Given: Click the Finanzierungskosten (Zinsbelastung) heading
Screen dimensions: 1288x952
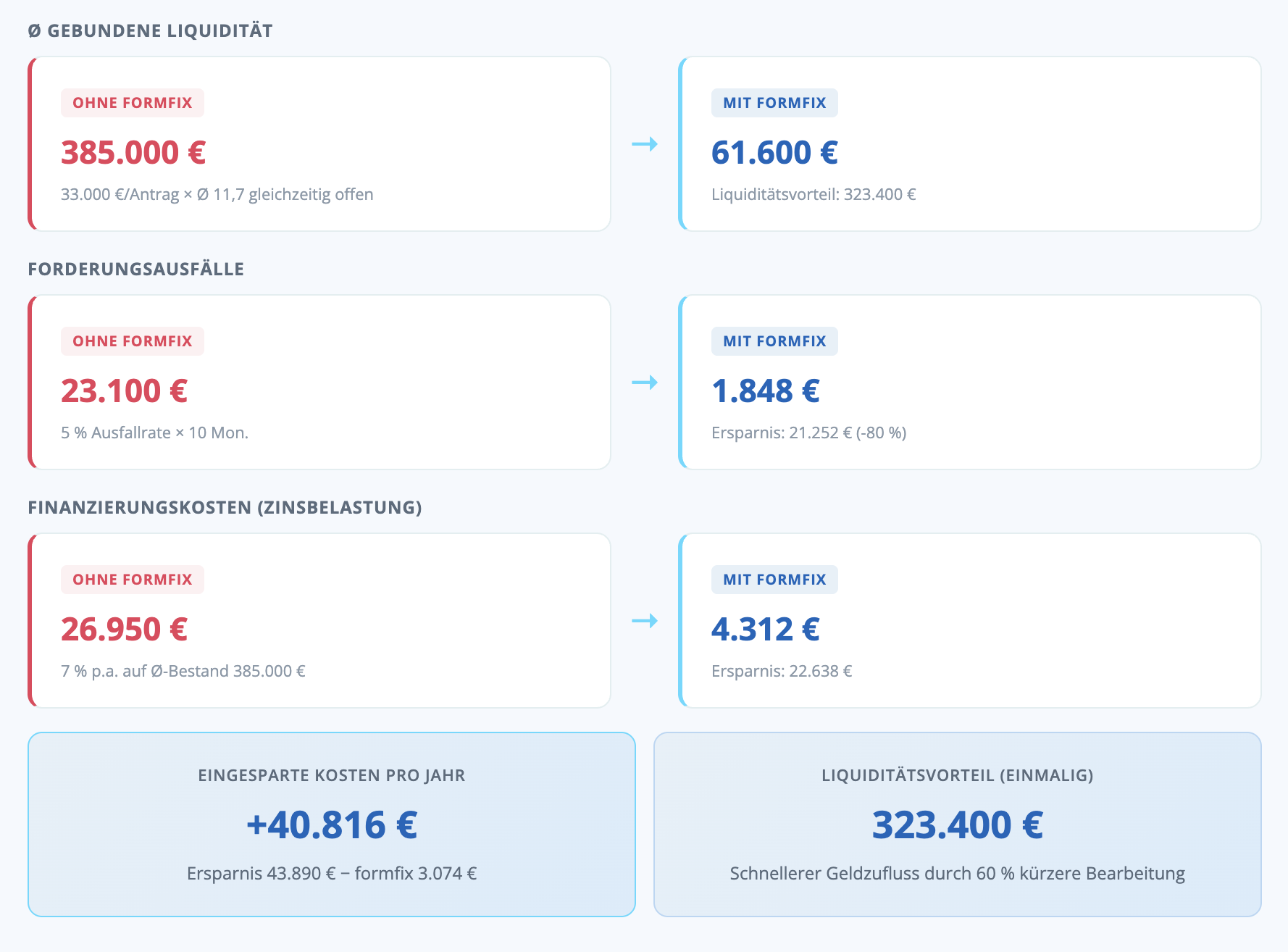Looking at the screenshot, I should click(225, 507).
